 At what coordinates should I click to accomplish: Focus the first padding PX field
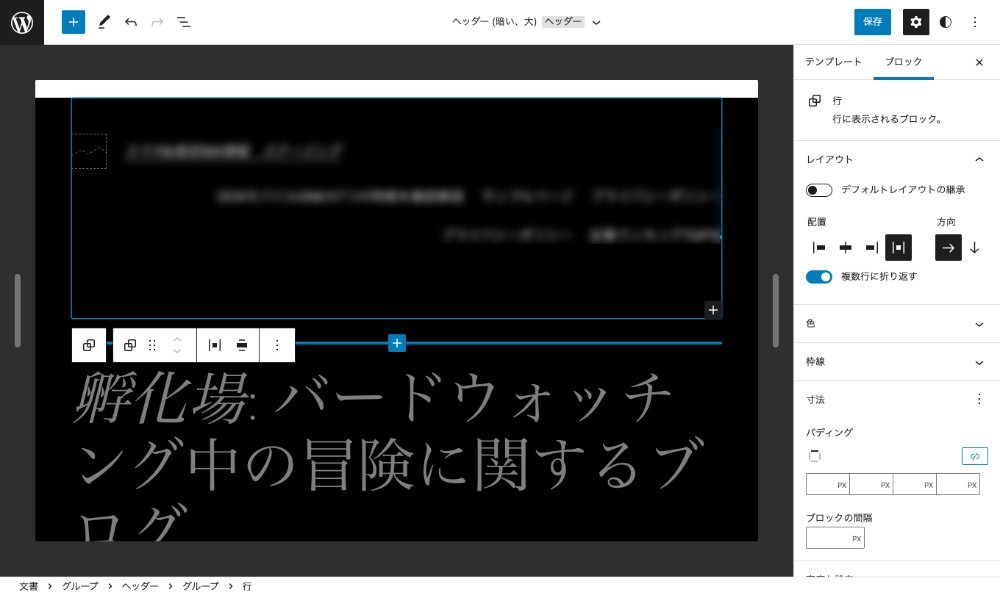pyautogui.click(x=828, y=485)
